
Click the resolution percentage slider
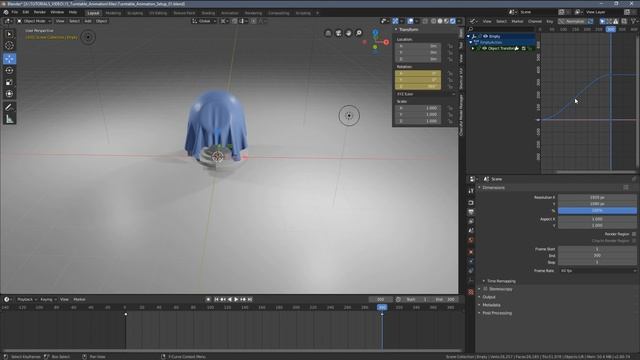(597, 211)
